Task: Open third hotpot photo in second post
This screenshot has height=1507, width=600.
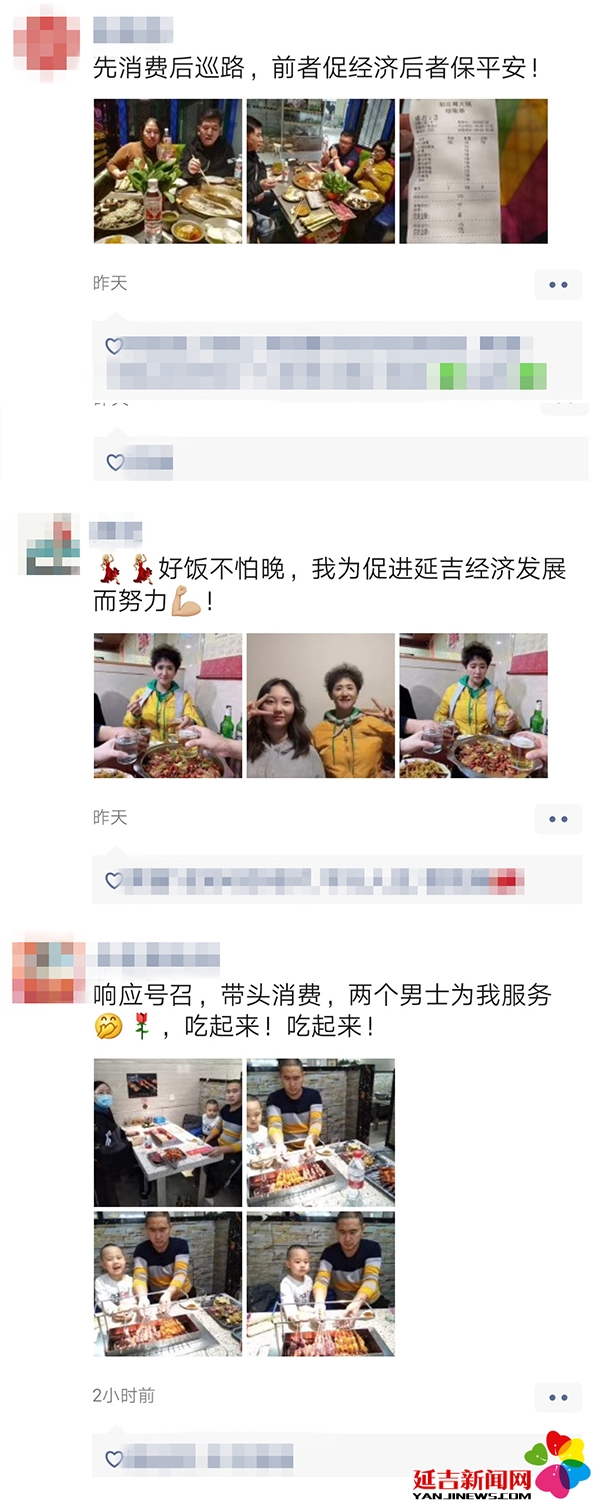Action: (473, 705)
